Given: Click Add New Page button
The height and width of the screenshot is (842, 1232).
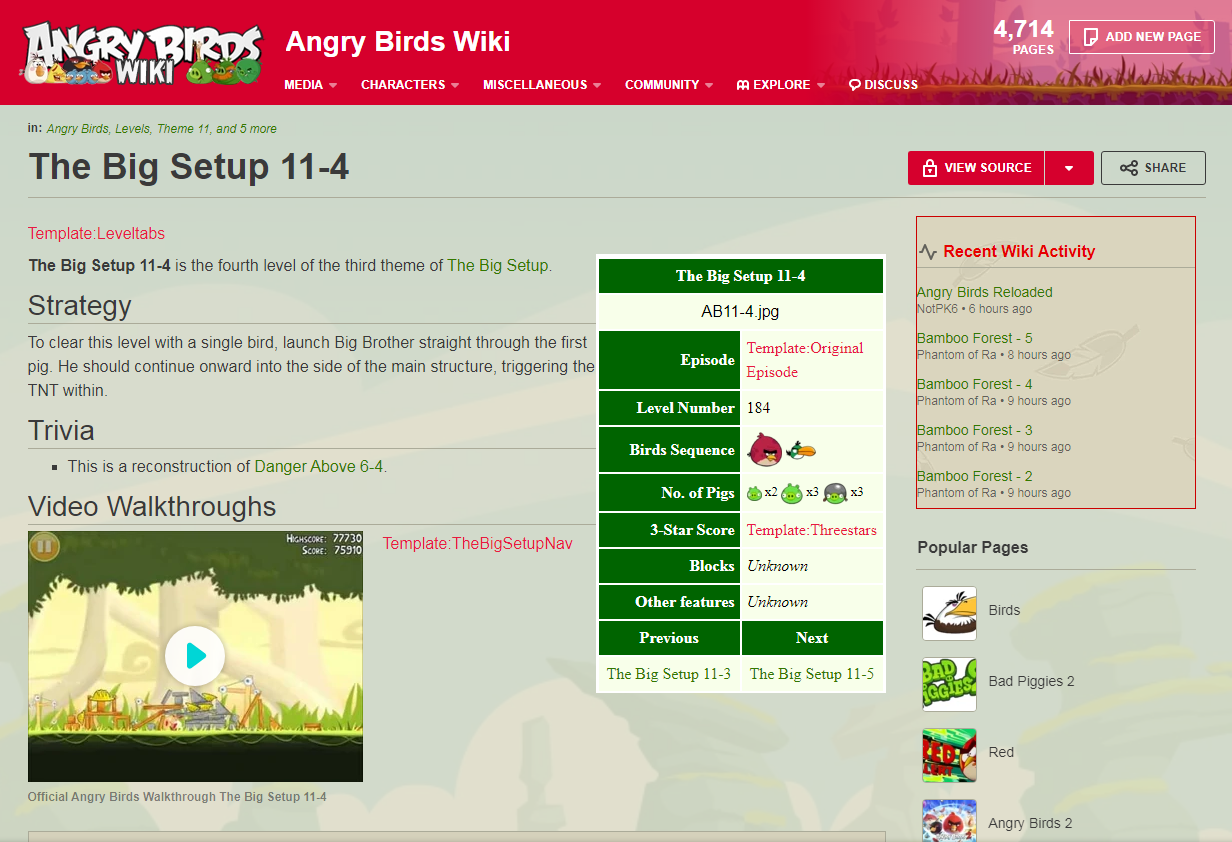Looking at the screenshot, I should (x=1142, y=37).
